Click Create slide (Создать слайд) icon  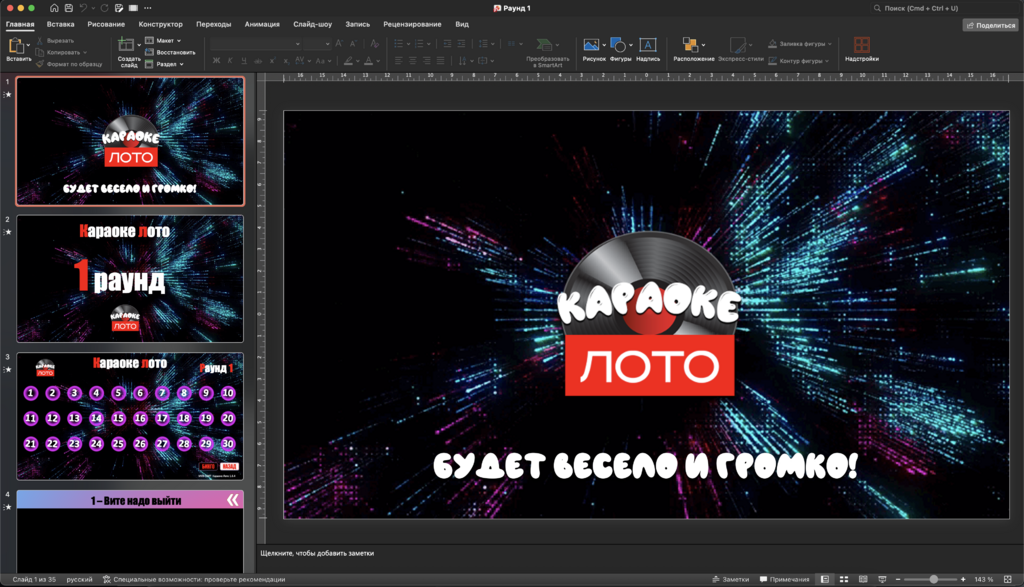tap(125, 45)
